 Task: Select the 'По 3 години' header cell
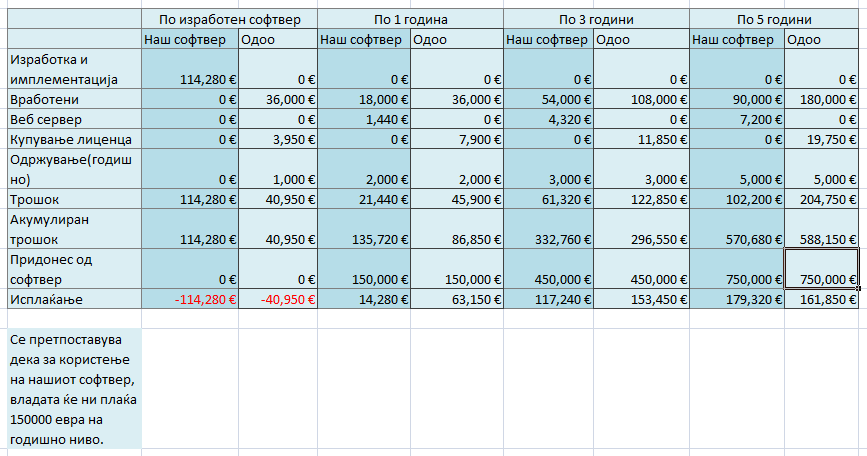tap(597, 19)
